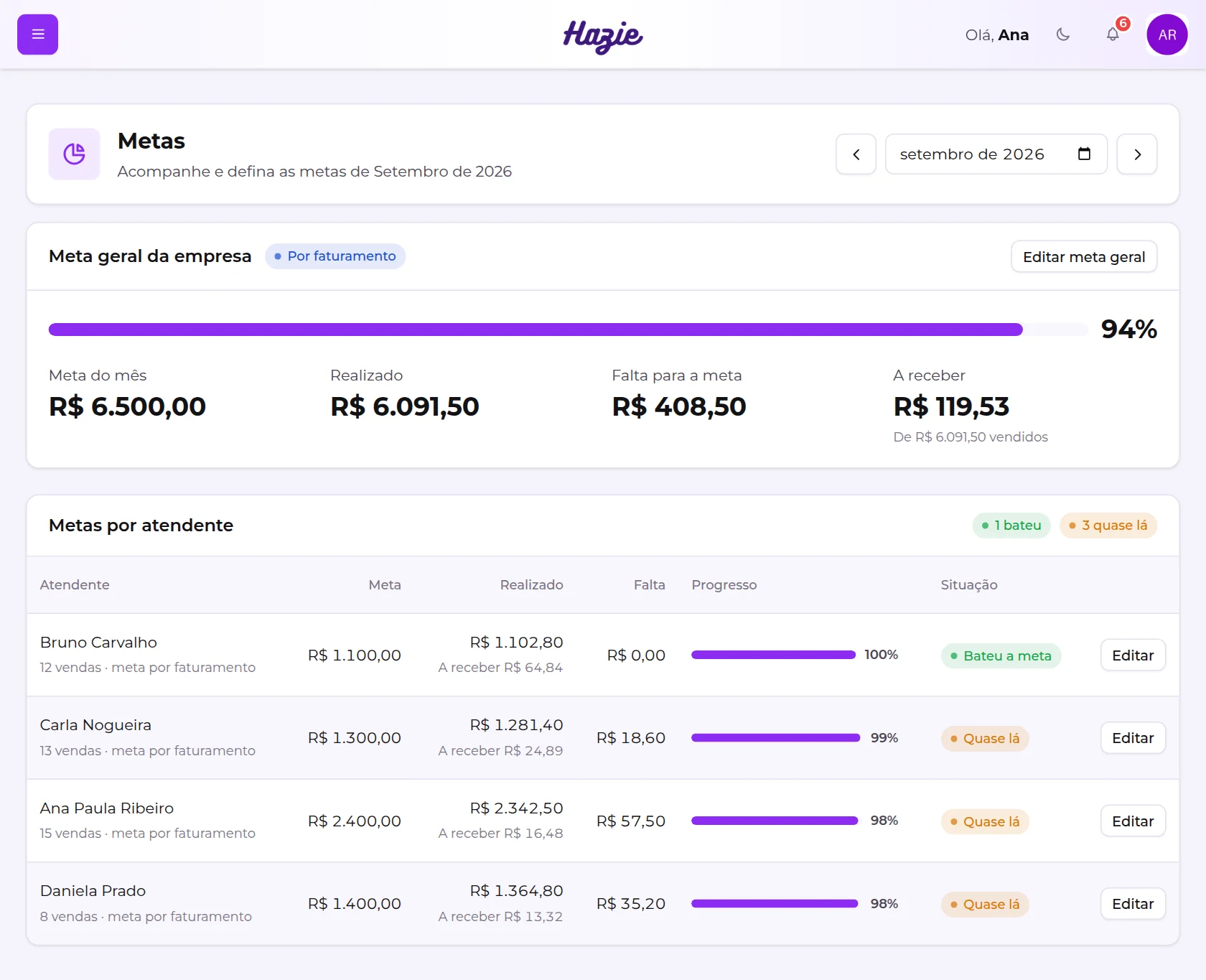The width and height of the screenshot is (1206, 980).
Task: Click the 1 bateu badge
Action: click(1011, 526)
